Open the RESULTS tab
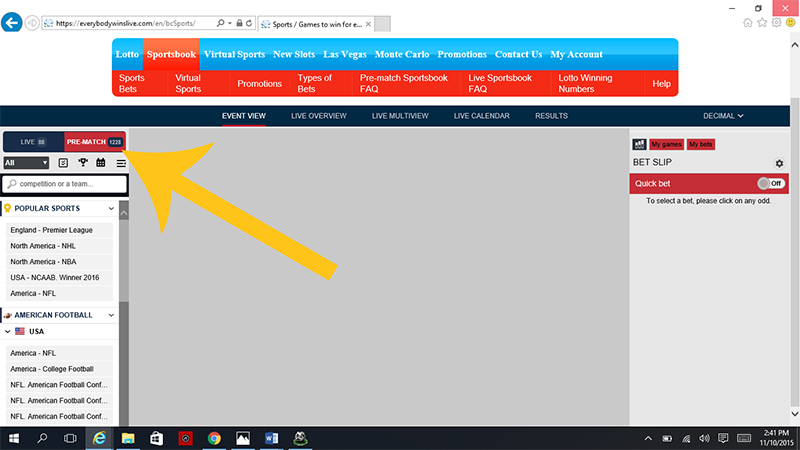The image size is (800, 450). coord(551,116)
